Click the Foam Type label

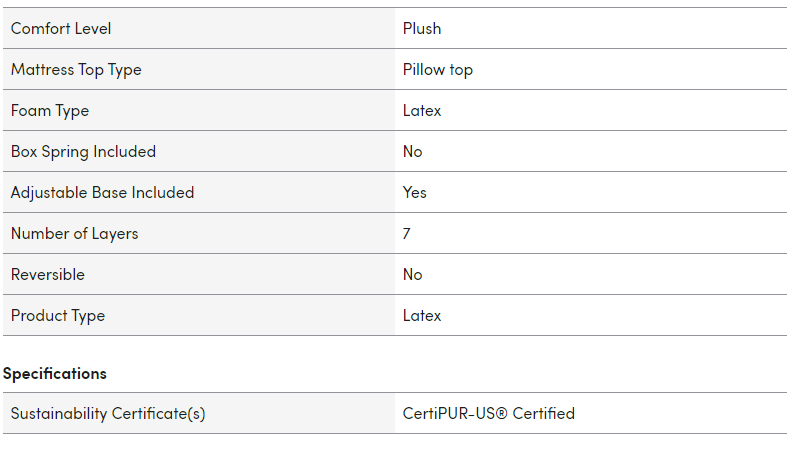click(x=49, y=110)
